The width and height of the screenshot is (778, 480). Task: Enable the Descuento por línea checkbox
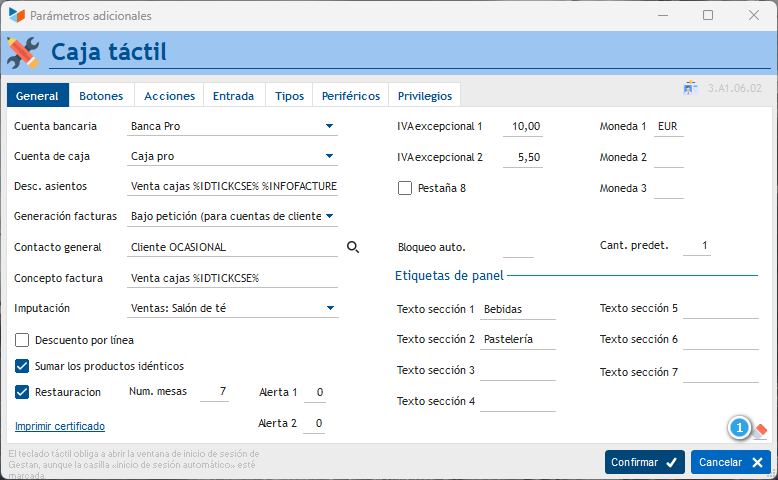(22, 340)
